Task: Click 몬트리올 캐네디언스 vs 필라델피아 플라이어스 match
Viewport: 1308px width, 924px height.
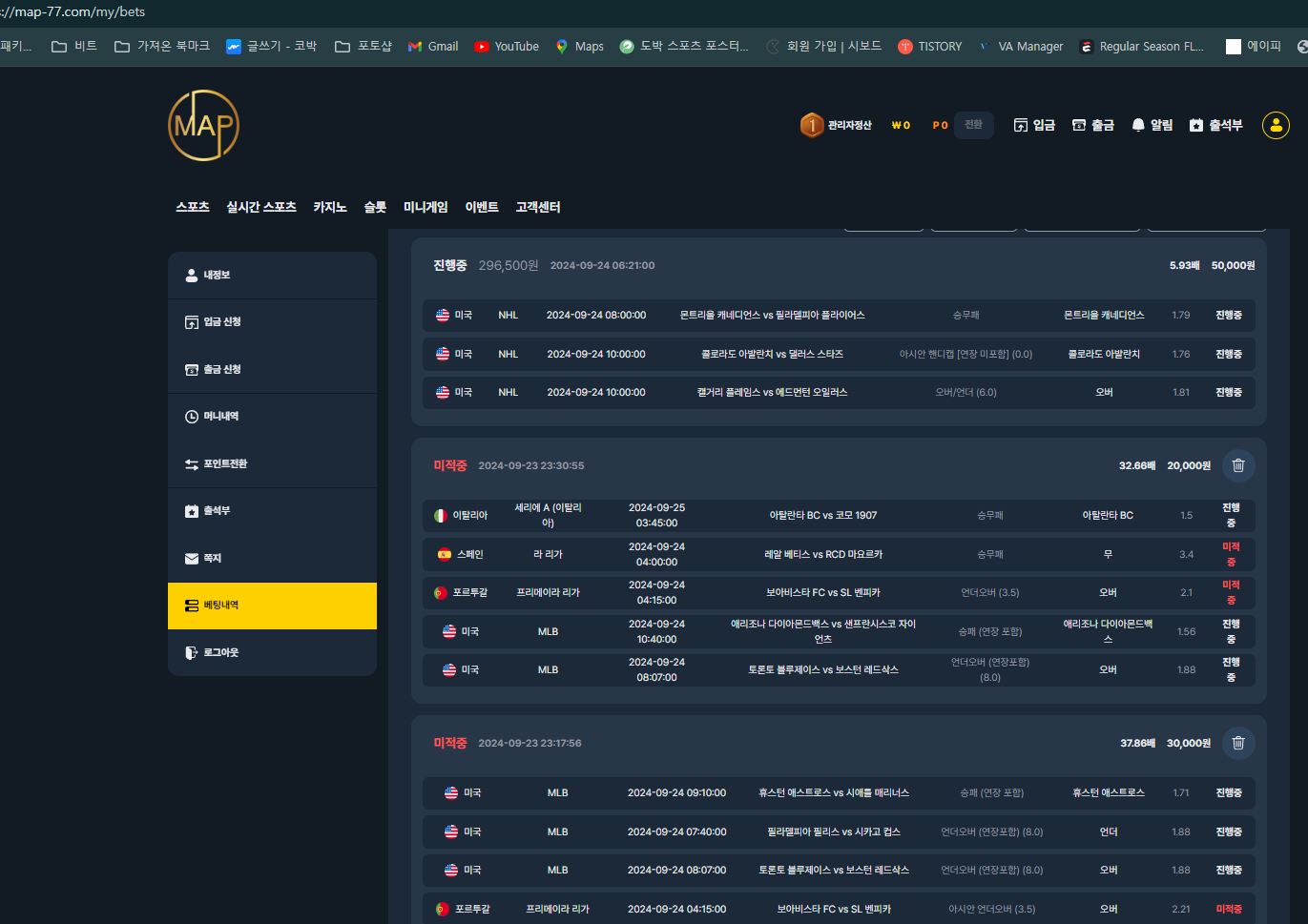Action: pyautogui.click(x=773, y=315)
